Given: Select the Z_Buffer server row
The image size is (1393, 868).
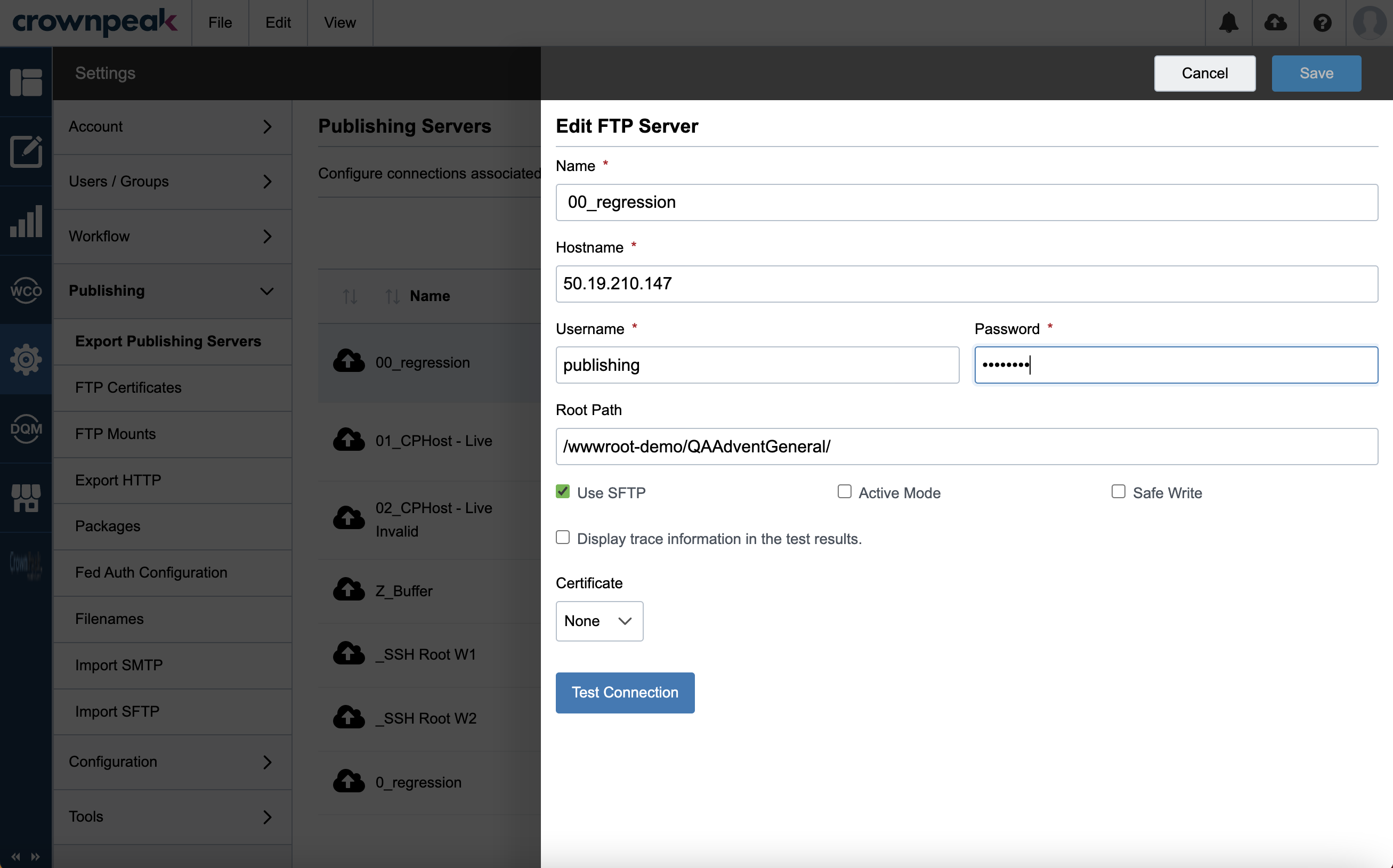Looking at the screenshot, I should pyautogui.click(x=430, y=591).
